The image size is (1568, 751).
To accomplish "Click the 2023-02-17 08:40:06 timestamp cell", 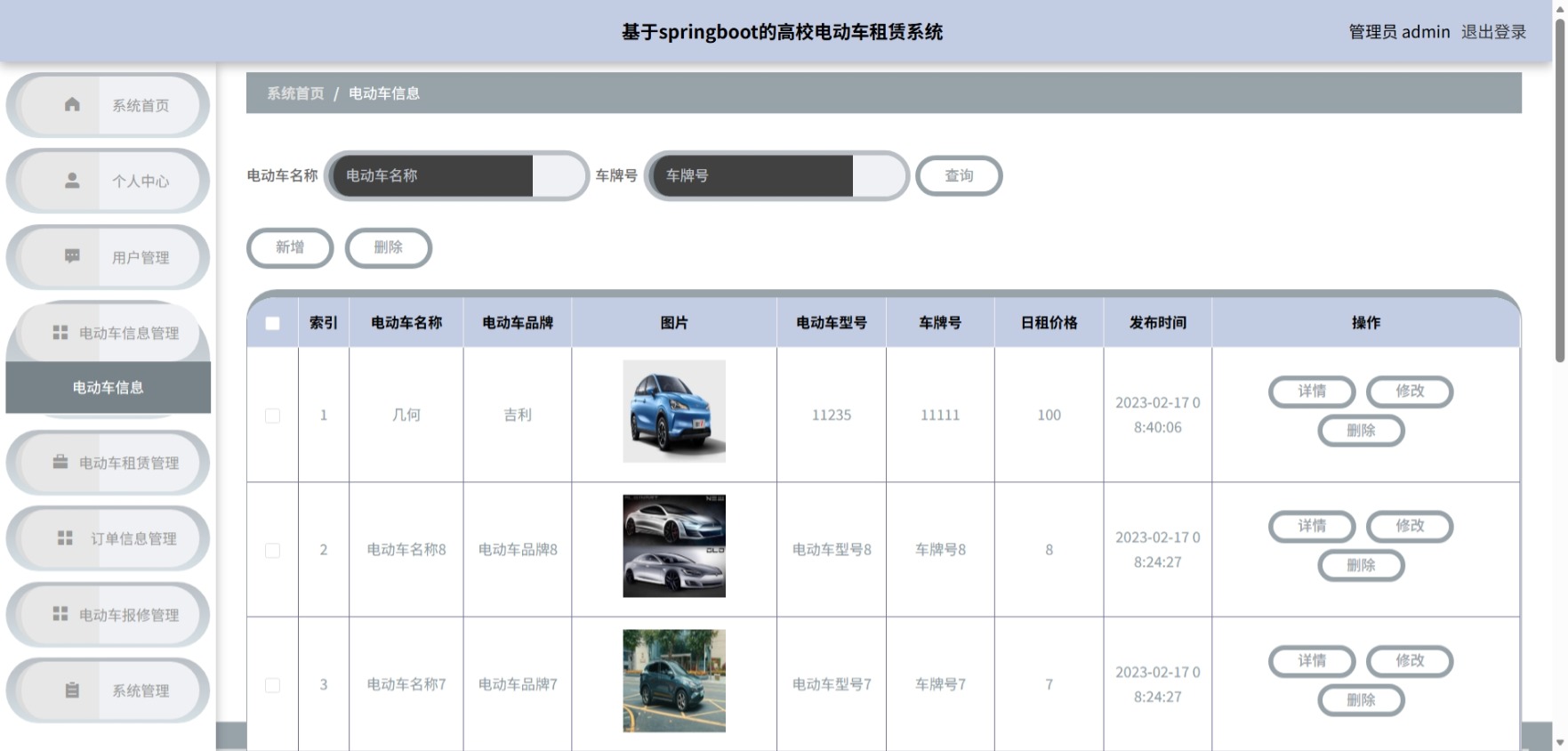I will tap(1157, 415).
